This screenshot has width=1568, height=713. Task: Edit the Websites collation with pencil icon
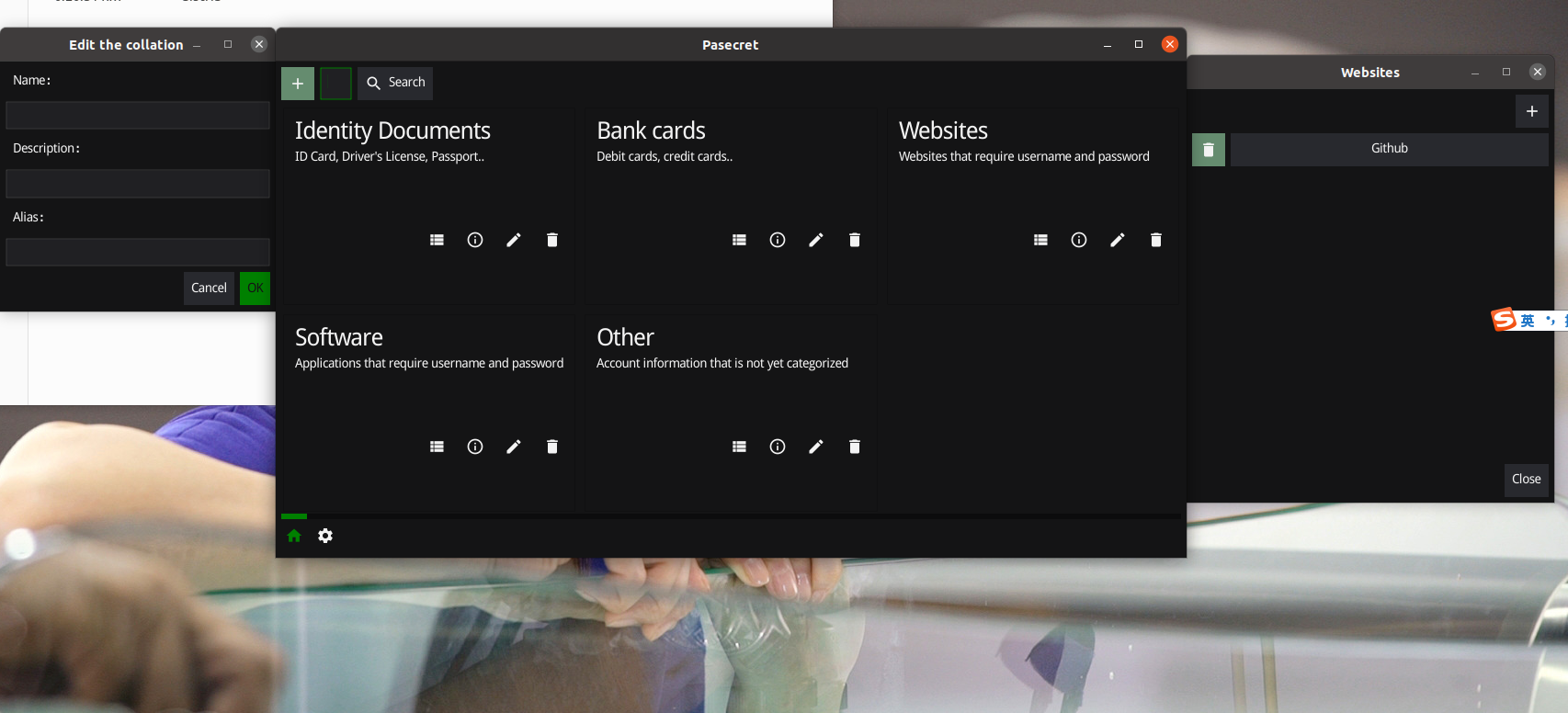(1118, 240)
